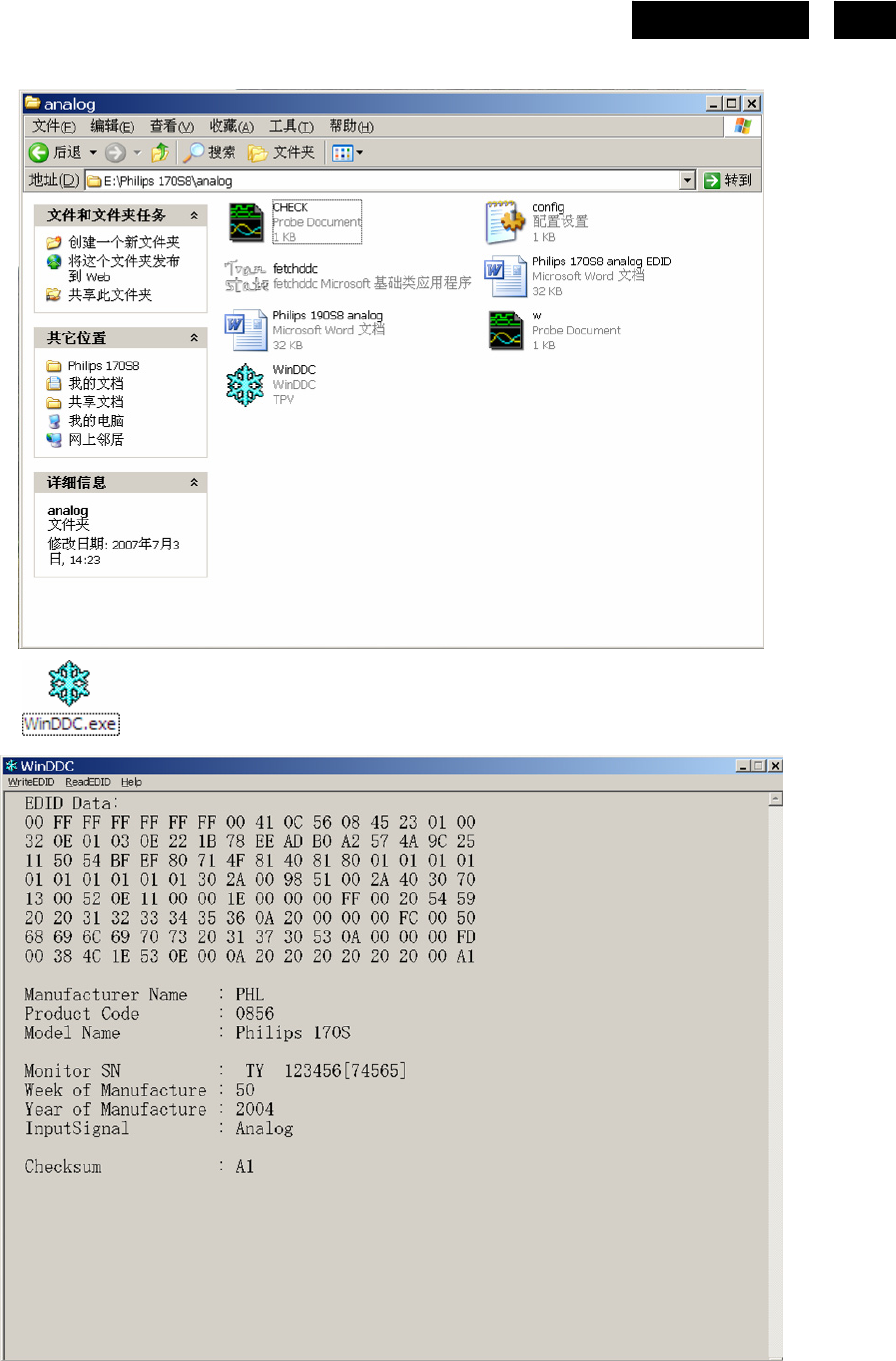Open the Help menu in WinDDC
896x1361 pixels.
click(132, 782)
